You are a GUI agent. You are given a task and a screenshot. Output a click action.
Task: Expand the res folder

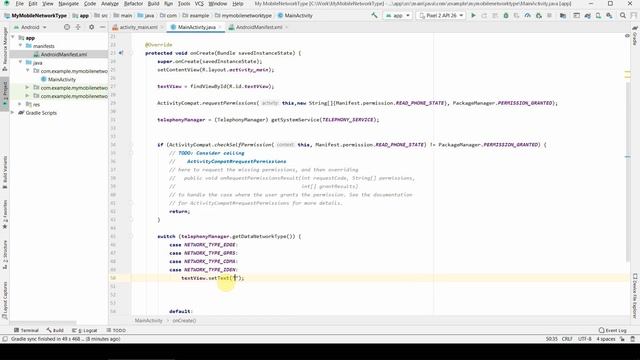pos(20,104)
